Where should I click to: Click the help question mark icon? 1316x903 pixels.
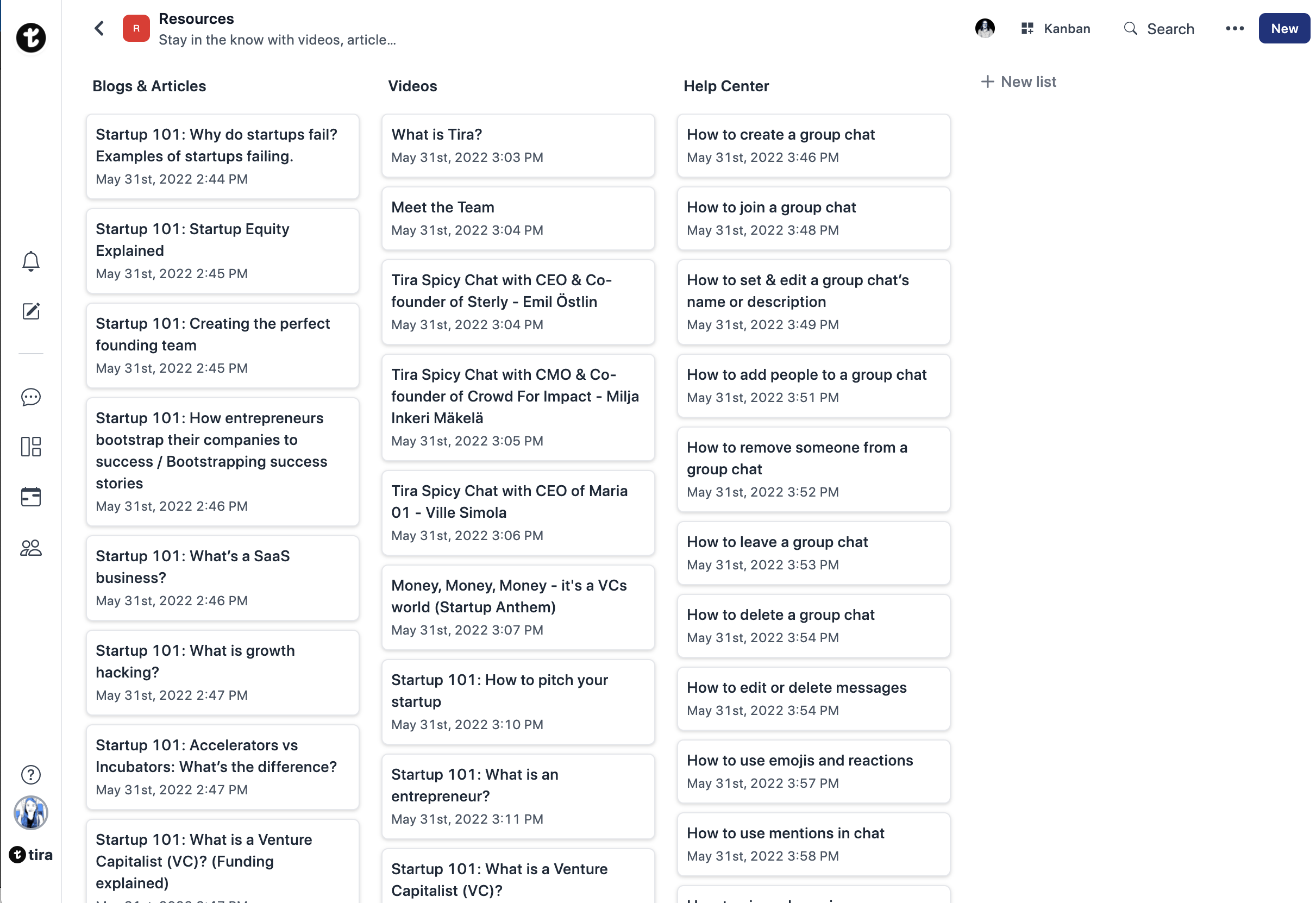click(30, 774)
